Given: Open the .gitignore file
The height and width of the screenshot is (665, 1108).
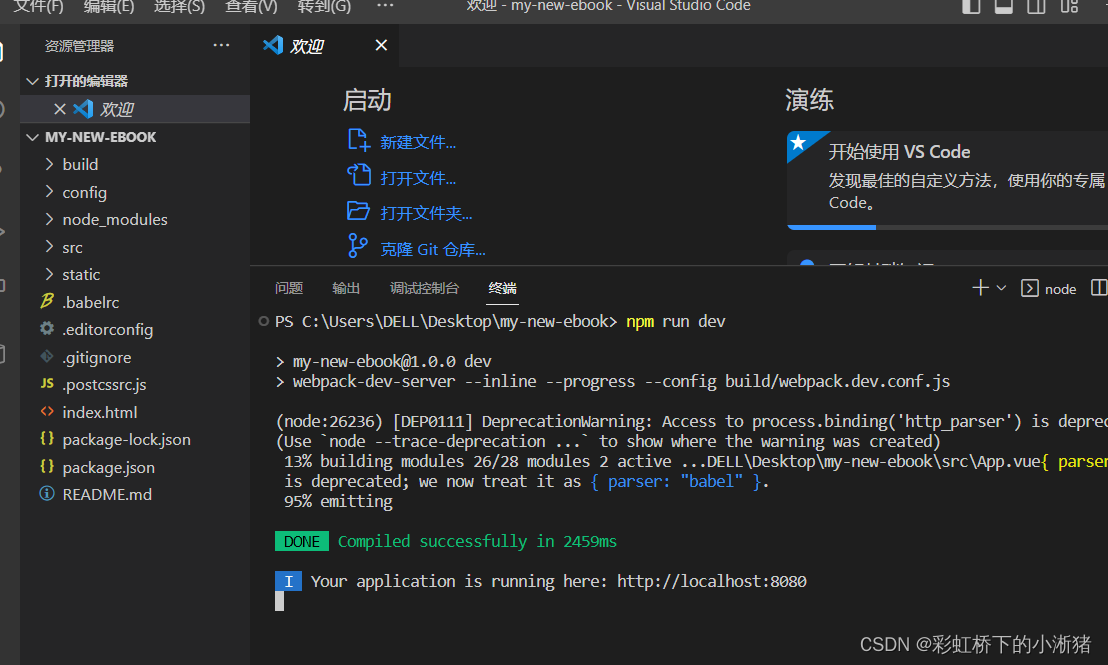Looking at the screenshot, I should 135,358.
